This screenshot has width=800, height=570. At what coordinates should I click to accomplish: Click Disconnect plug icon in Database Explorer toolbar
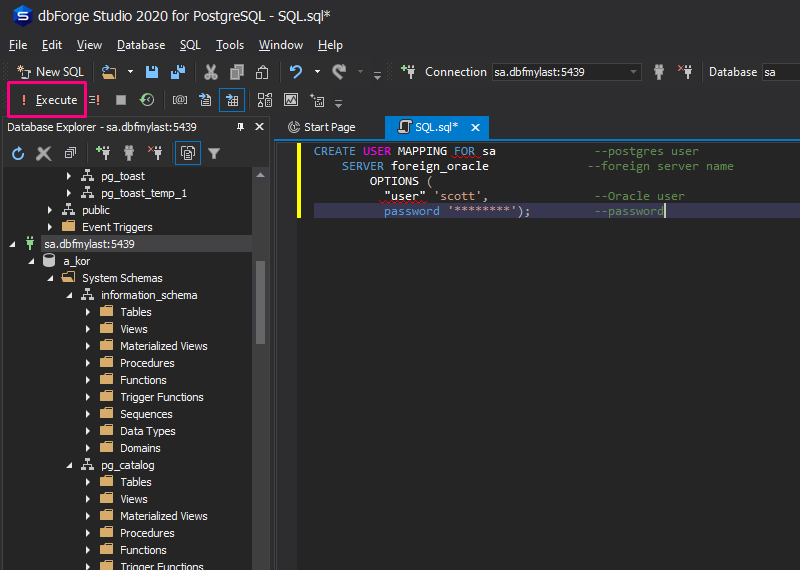pos(155,153)
